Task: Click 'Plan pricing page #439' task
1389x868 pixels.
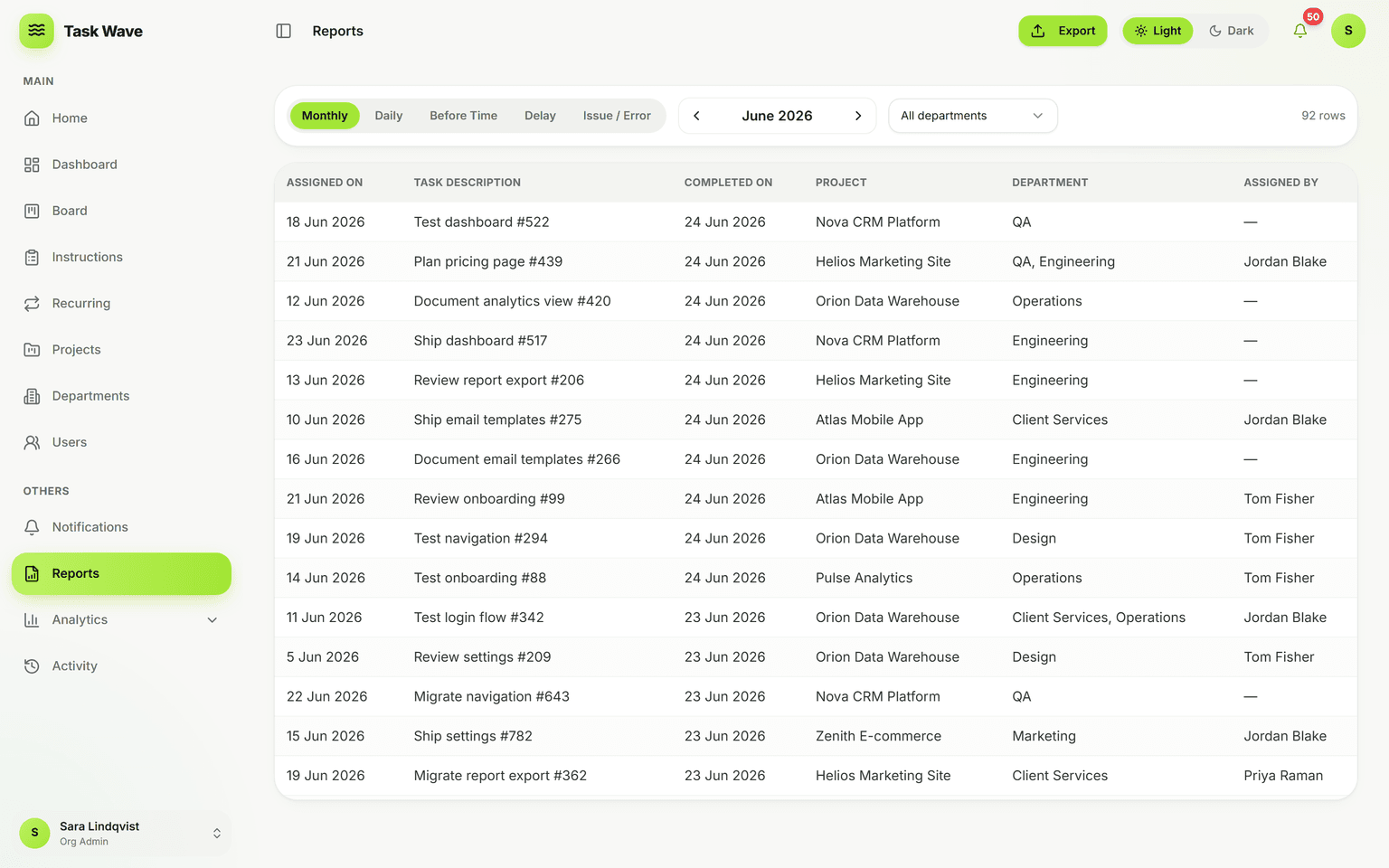Action: click(488, 261)
